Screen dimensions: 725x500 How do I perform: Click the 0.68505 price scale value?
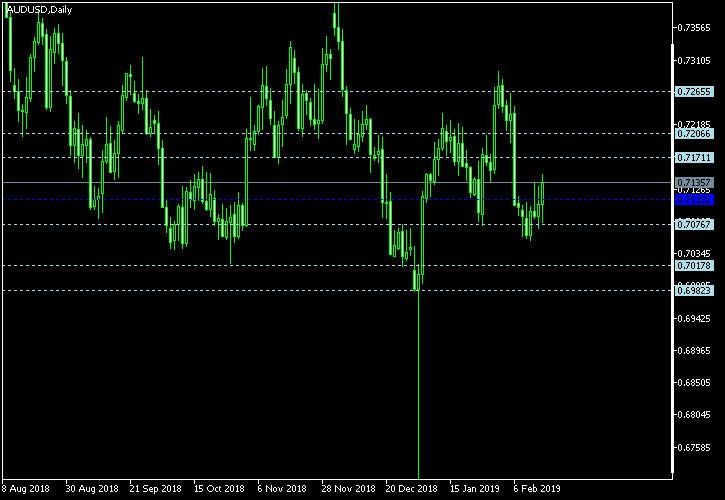click(694, 383)
